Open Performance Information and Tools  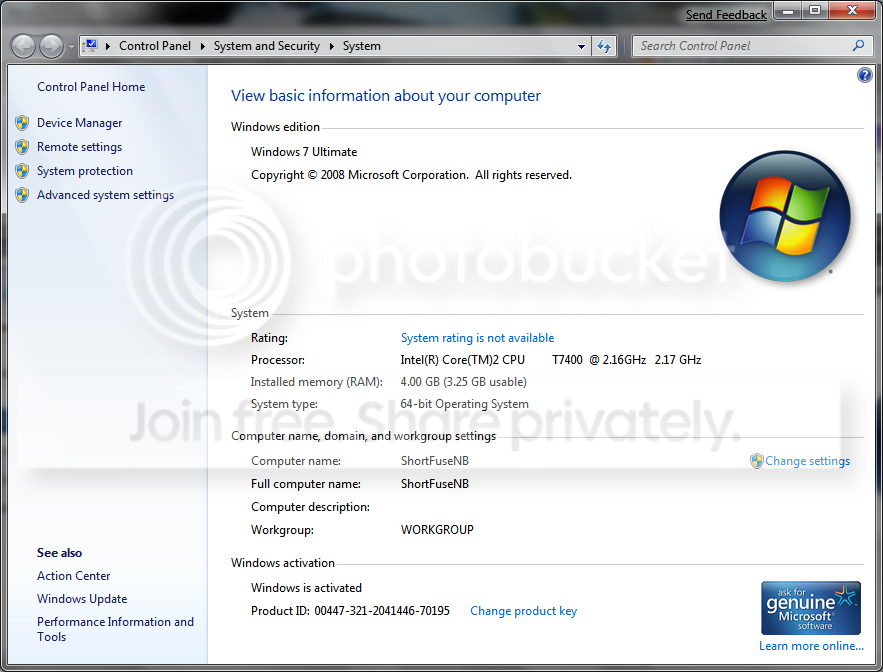(115, 629)
